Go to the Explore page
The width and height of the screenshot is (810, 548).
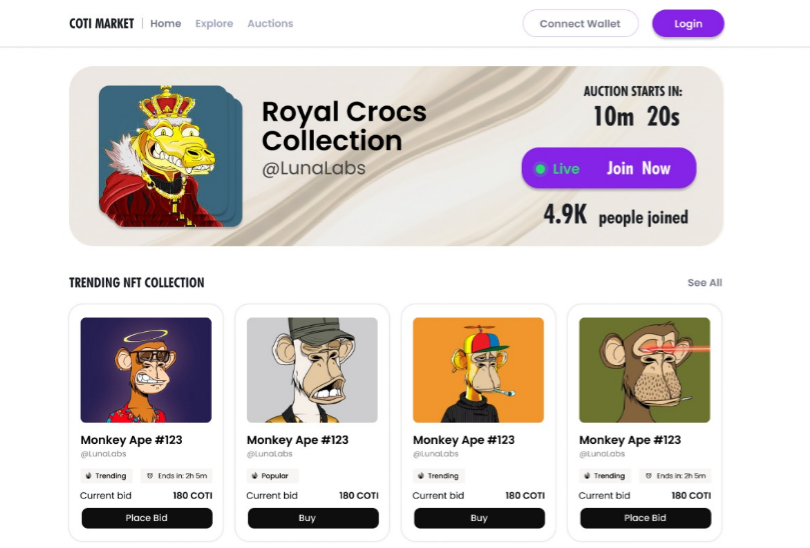click(x=214, y=24)
